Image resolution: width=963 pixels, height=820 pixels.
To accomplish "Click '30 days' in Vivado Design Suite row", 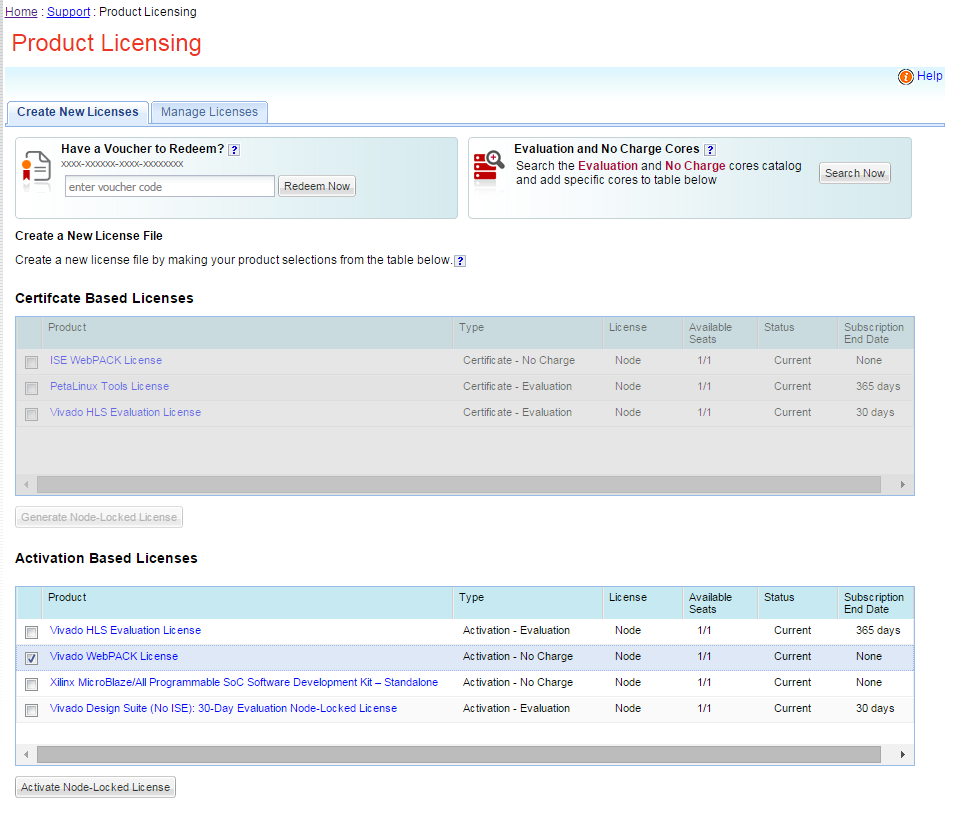I will (875, 708).
